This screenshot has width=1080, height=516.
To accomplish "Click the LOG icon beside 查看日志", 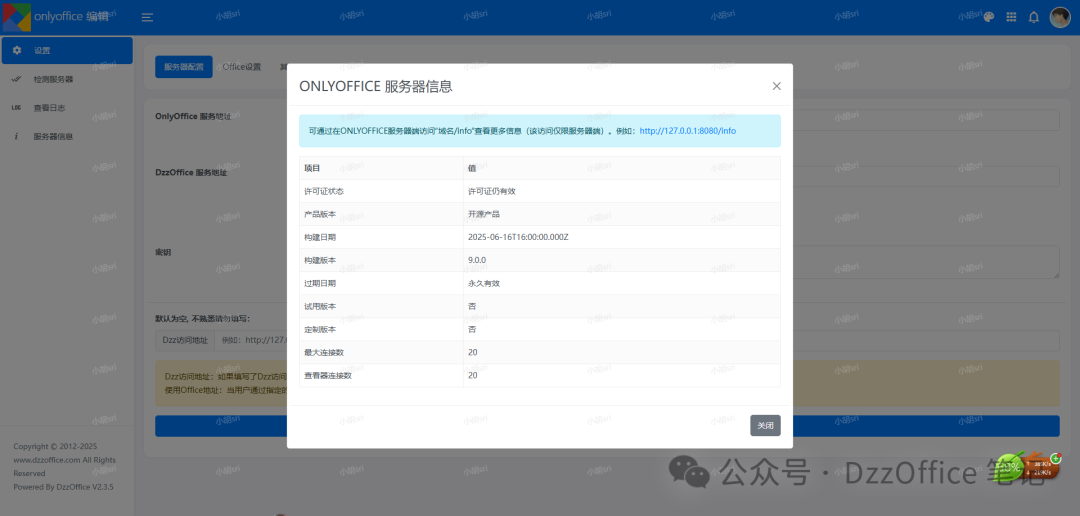I will [17, 108].
